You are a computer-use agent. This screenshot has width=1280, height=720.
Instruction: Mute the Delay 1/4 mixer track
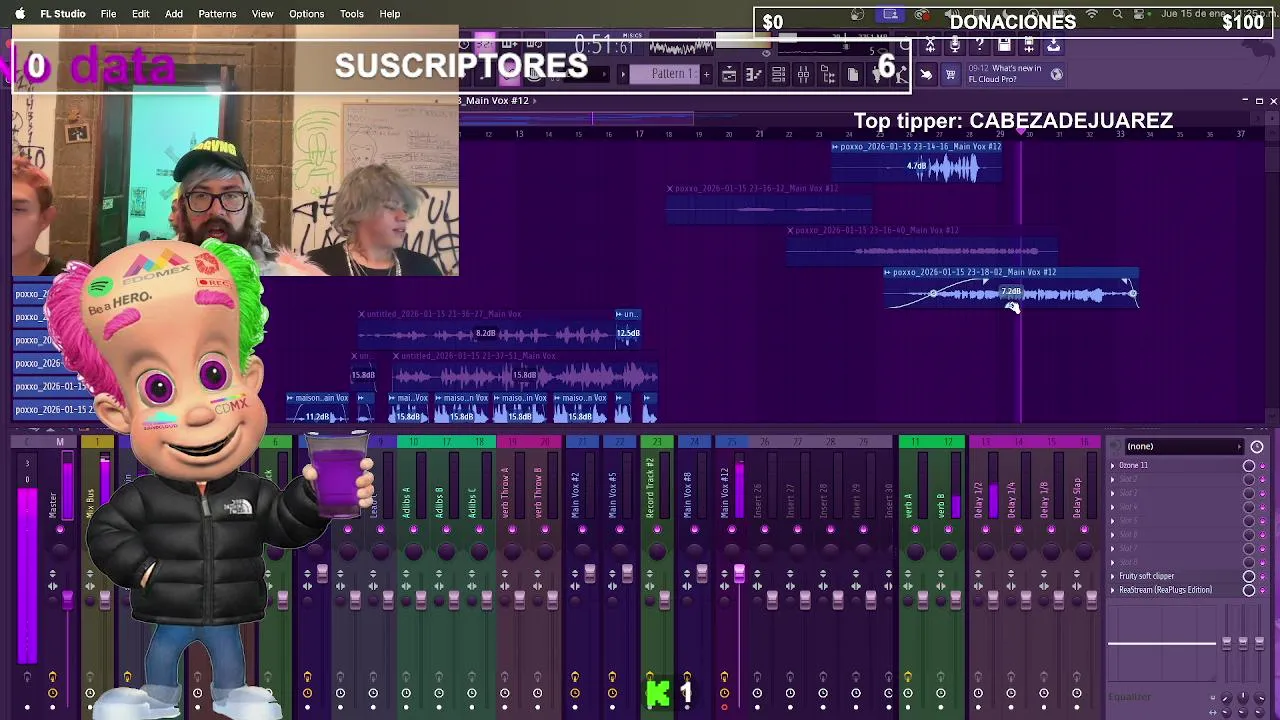[1017, 530]
